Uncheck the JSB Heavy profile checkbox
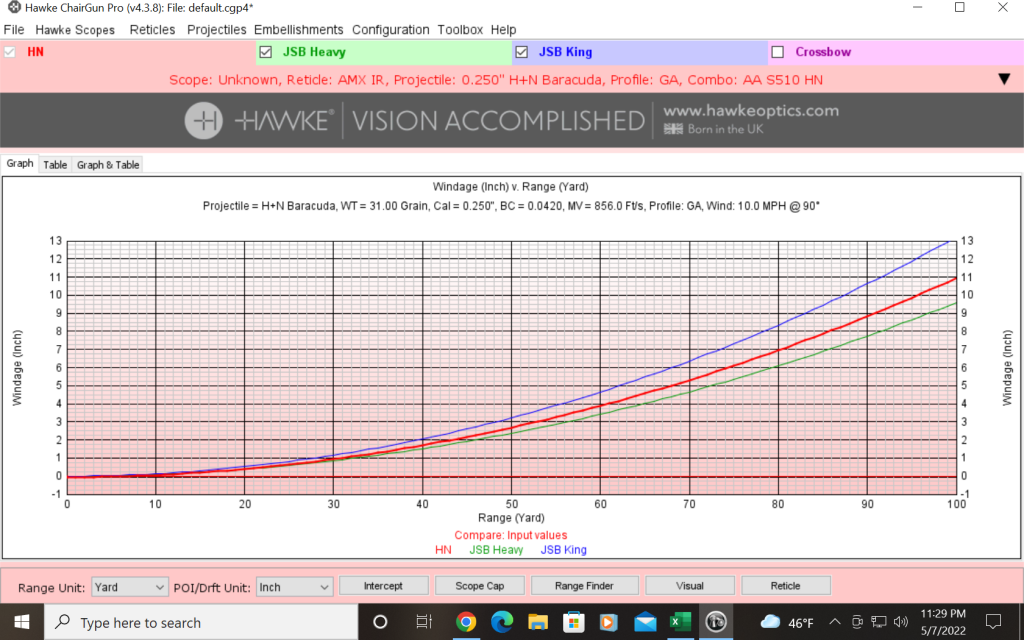This screenshot has height=640, width=1024. tap(265, 52)
